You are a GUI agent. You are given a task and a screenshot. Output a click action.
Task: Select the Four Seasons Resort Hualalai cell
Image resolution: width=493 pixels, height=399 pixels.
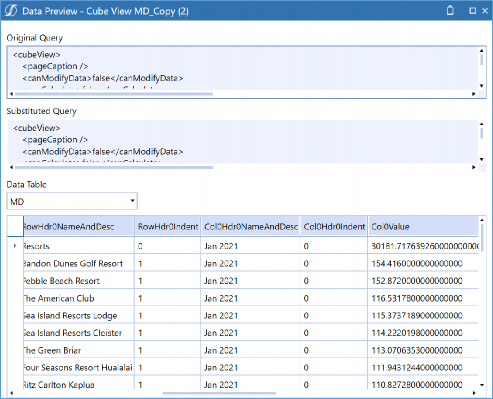click(79, 367)
